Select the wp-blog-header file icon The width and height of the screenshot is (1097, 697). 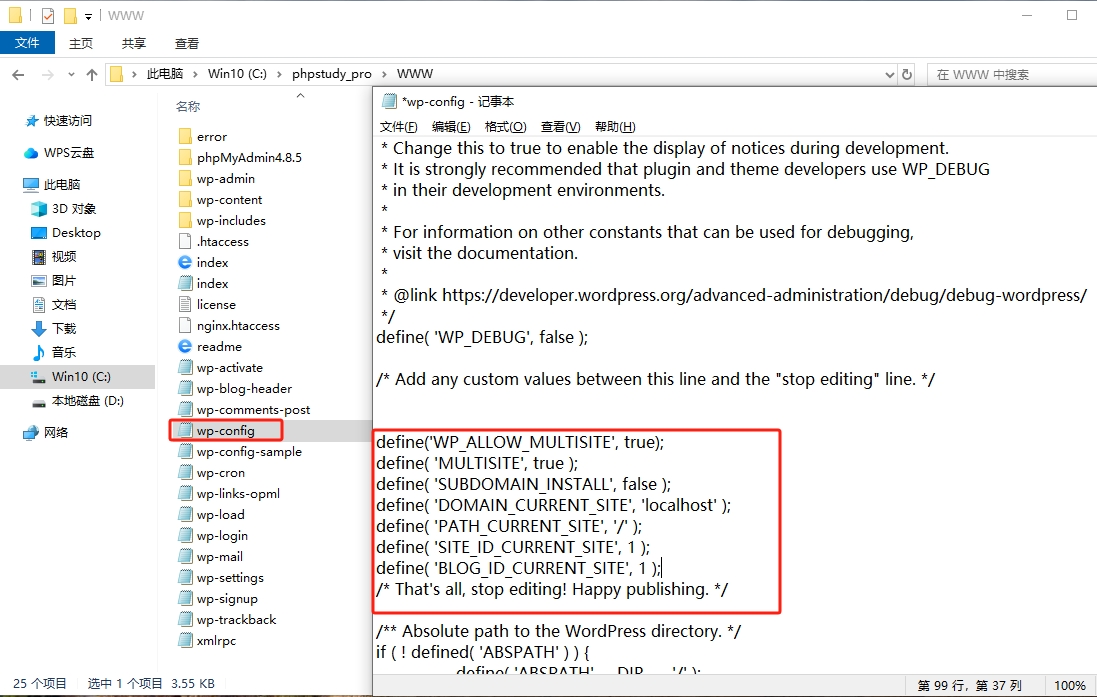point(185,388)
